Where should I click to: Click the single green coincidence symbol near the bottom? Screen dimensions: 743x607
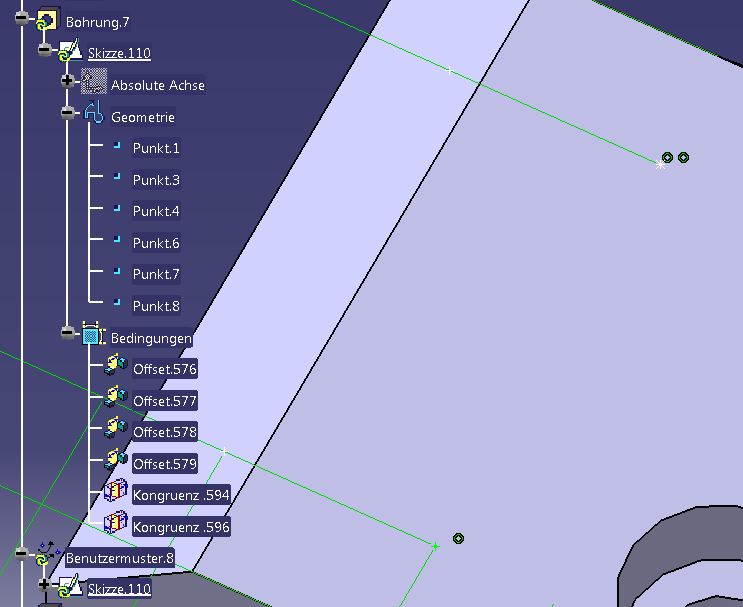(x=458, y=538)
